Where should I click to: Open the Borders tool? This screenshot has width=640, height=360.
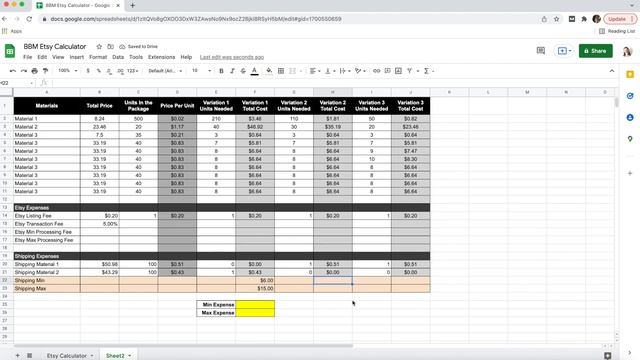pos(281,71)
